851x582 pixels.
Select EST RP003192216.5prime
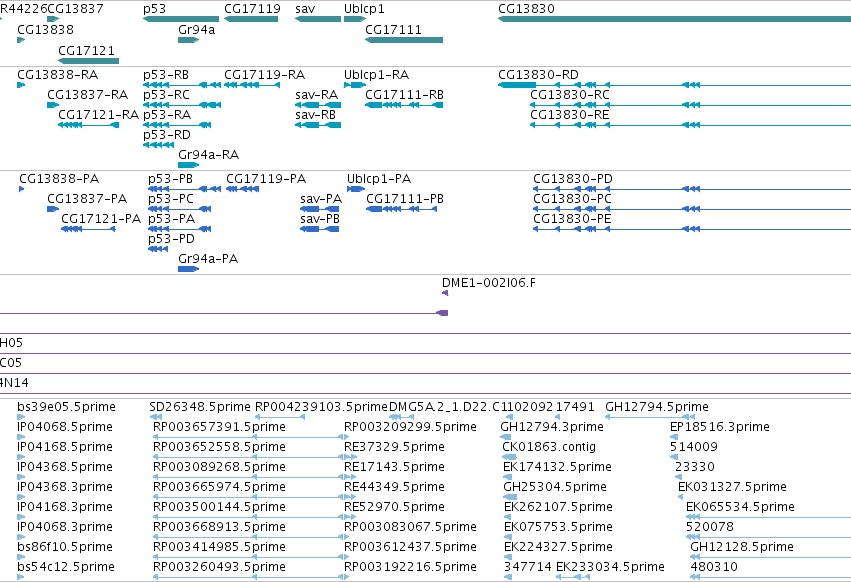(410, 567)
